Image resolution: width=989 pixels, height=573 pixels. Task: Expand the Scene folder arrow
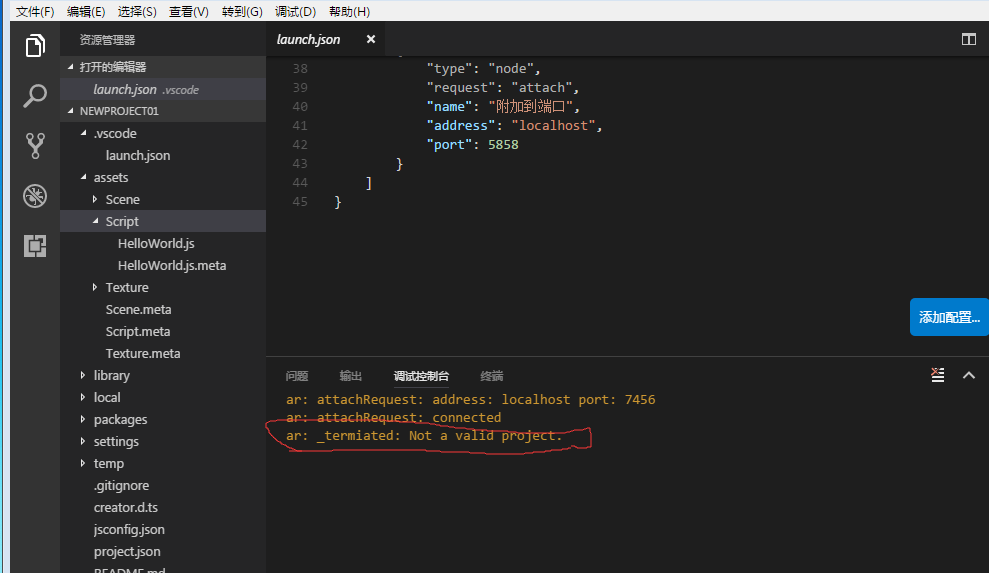click(x=95, y=199)
